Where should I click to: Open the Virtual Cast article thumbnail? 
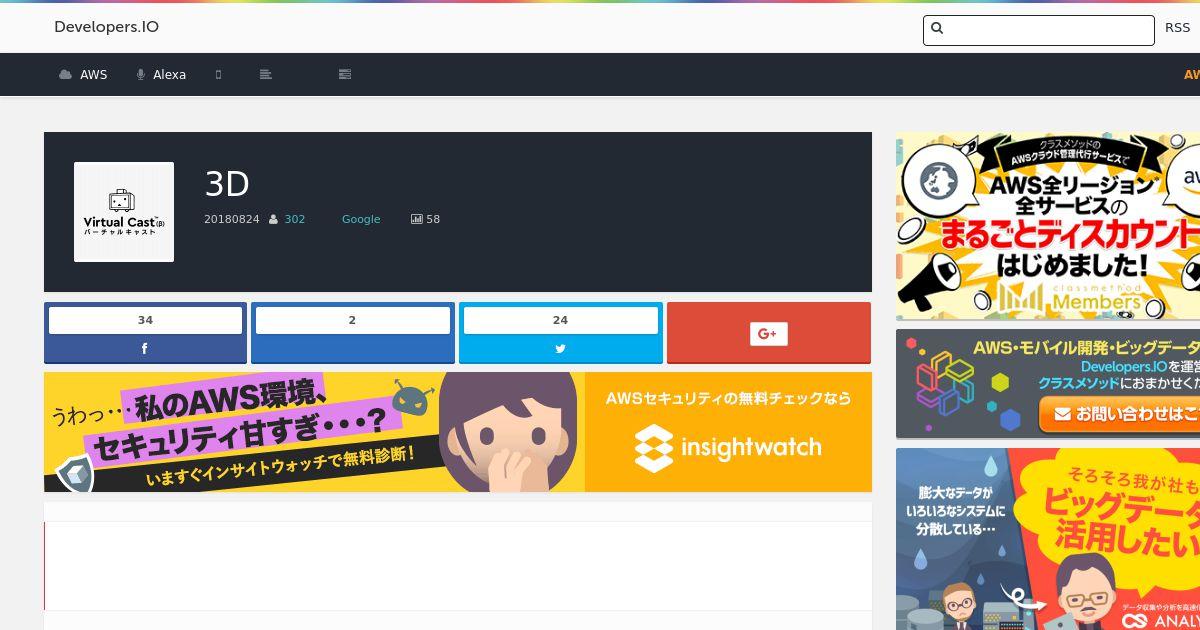(x=124, y=212)
